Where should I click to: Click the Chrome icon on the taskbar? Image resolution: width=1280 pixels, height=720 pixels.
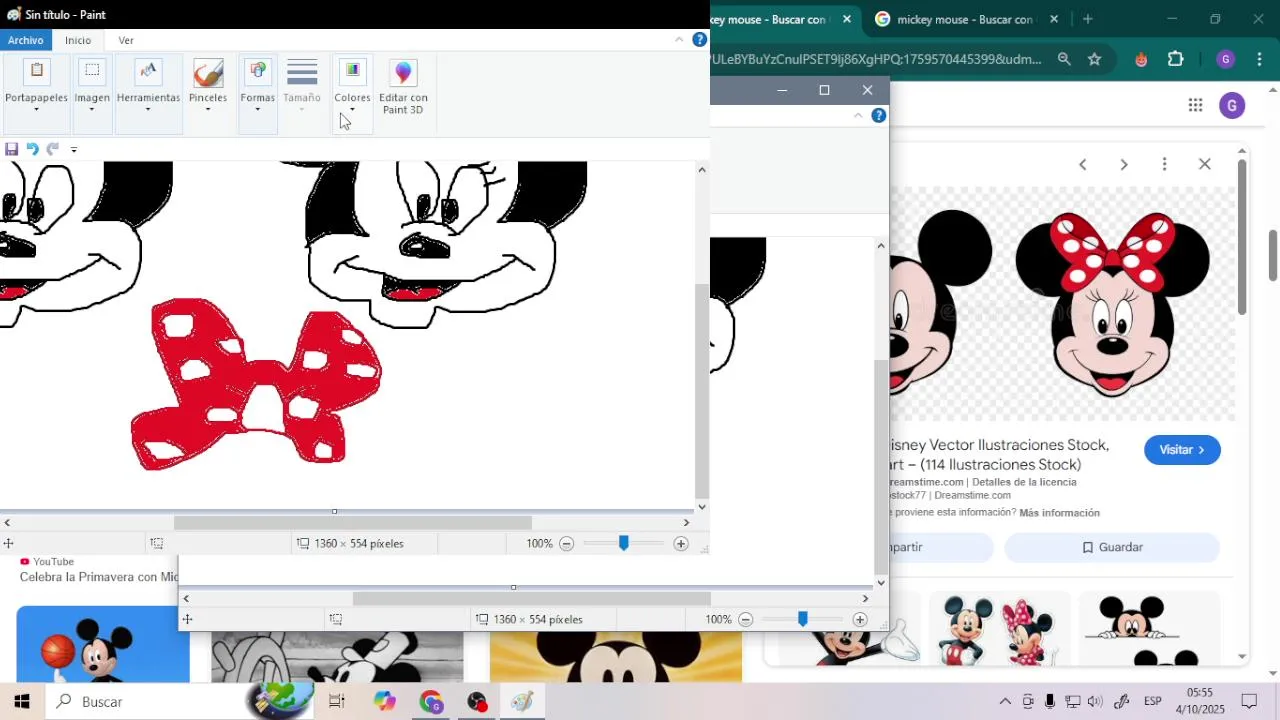(431, 702)
